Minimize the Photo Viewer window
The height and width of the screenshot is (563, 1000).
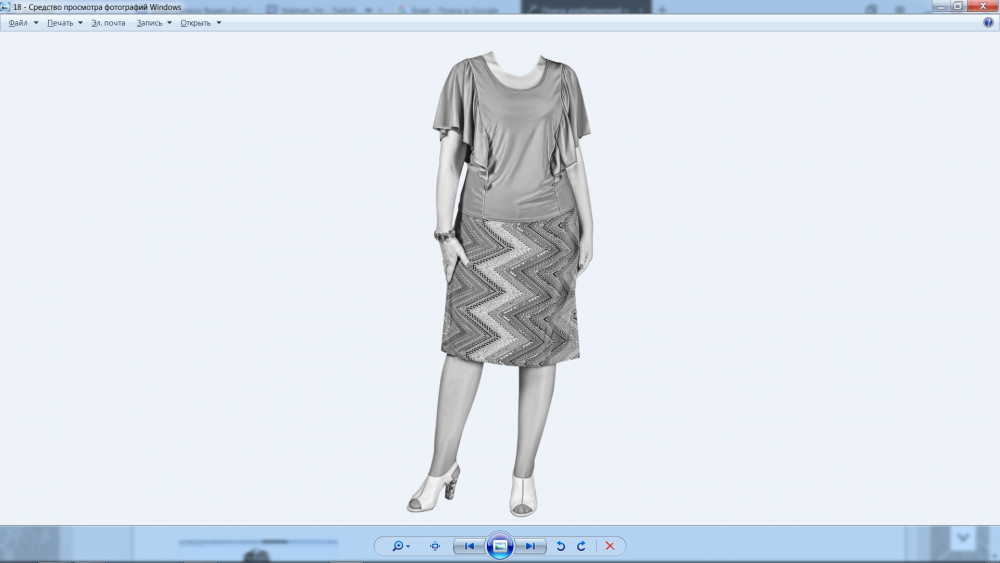point(941,6)
